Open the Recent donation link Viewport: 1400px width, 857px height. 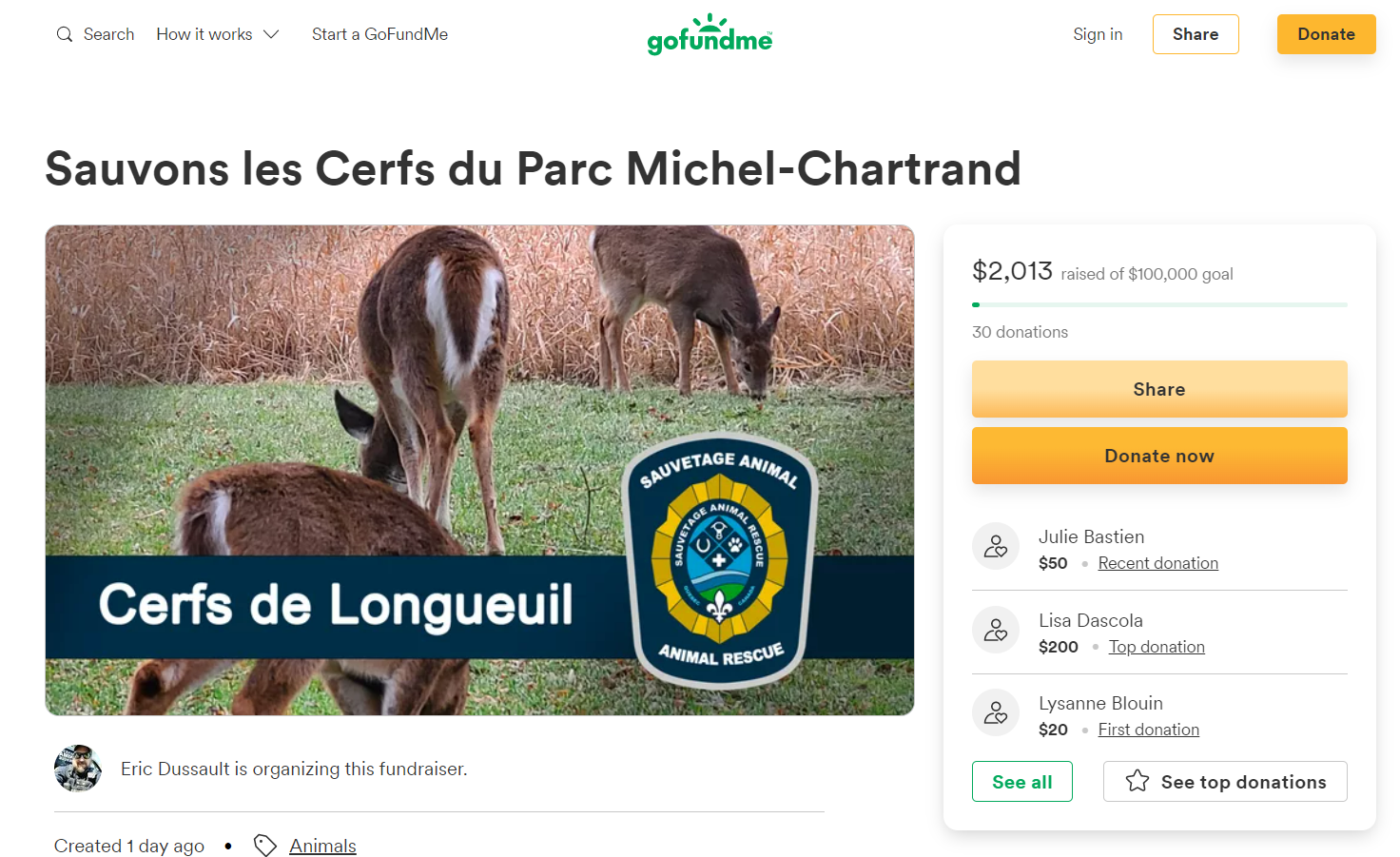(x=1157, y=563)
